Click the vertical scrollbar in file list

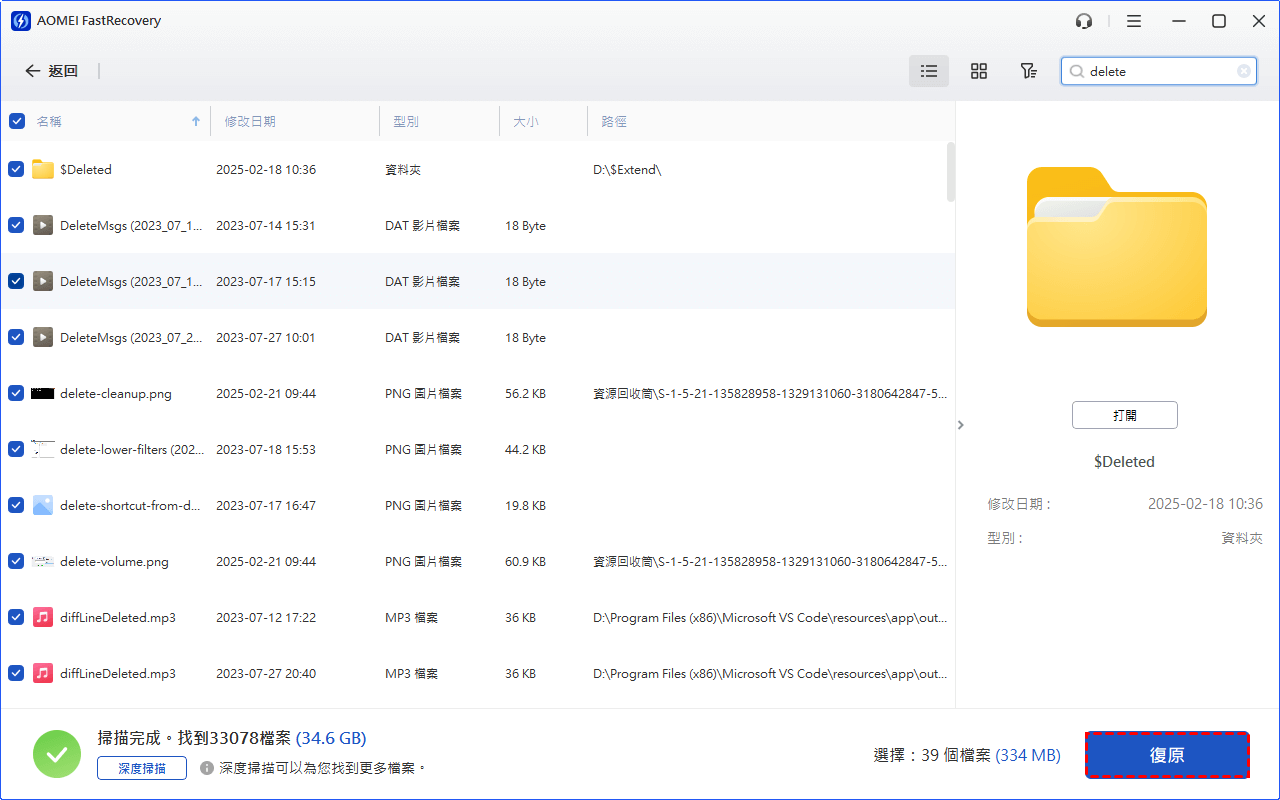click(x=950, y=171)
